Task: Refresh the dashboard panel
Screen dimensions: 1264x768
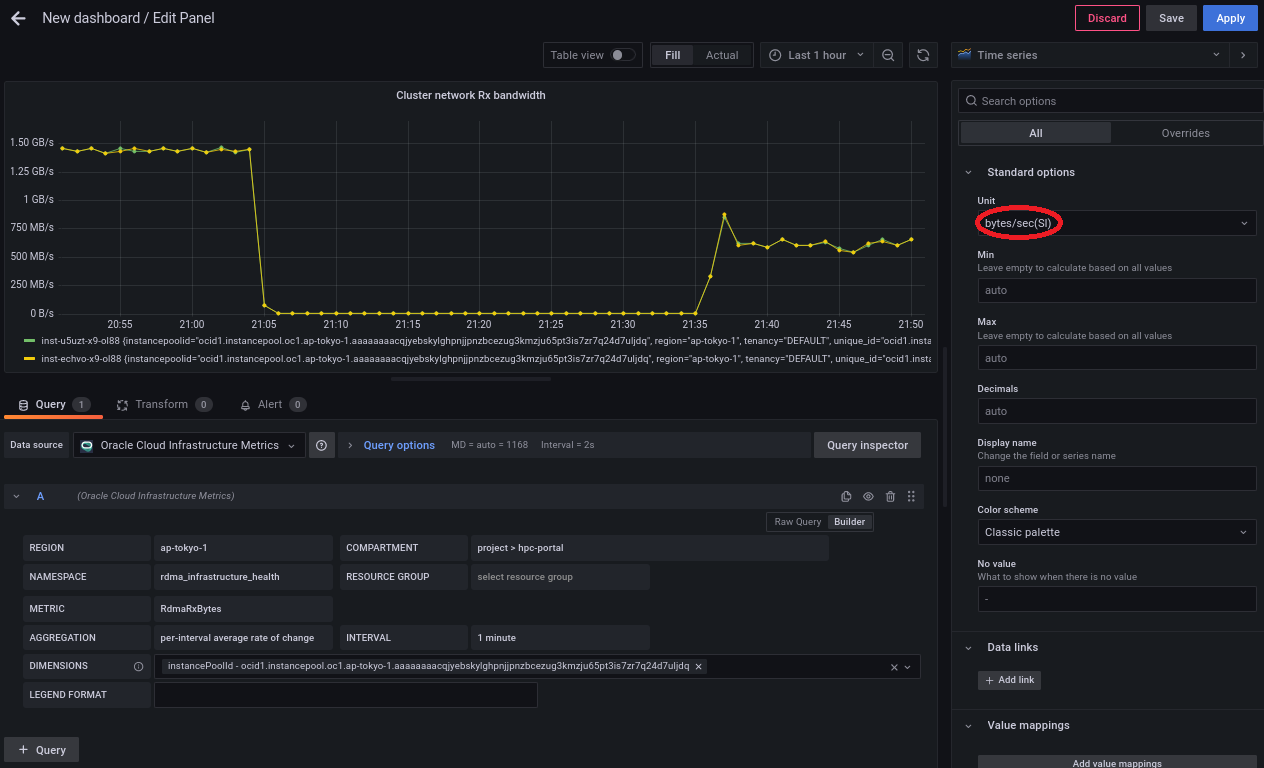Action: (x=923, y=55)
